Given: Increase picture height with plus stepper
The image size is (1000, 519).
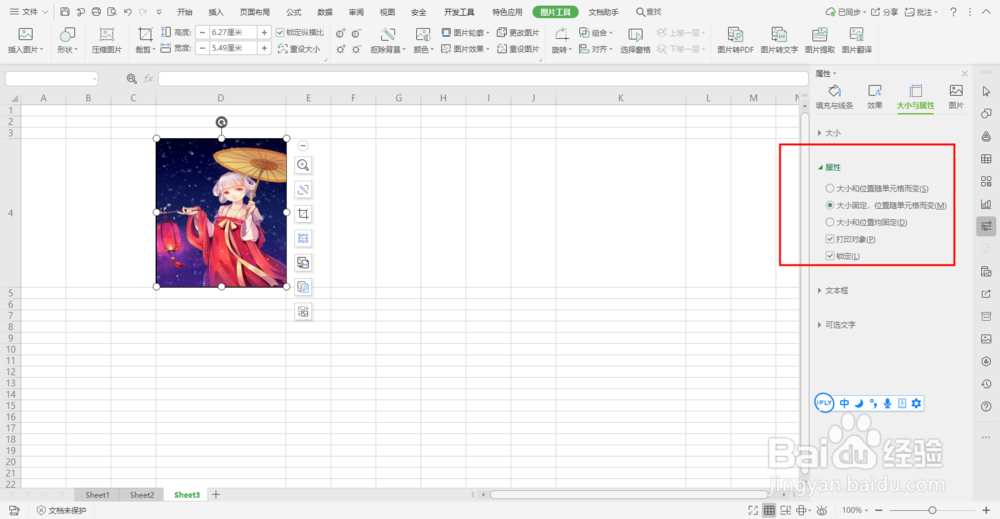Looking at the screenshot, I should click(264, 32).
